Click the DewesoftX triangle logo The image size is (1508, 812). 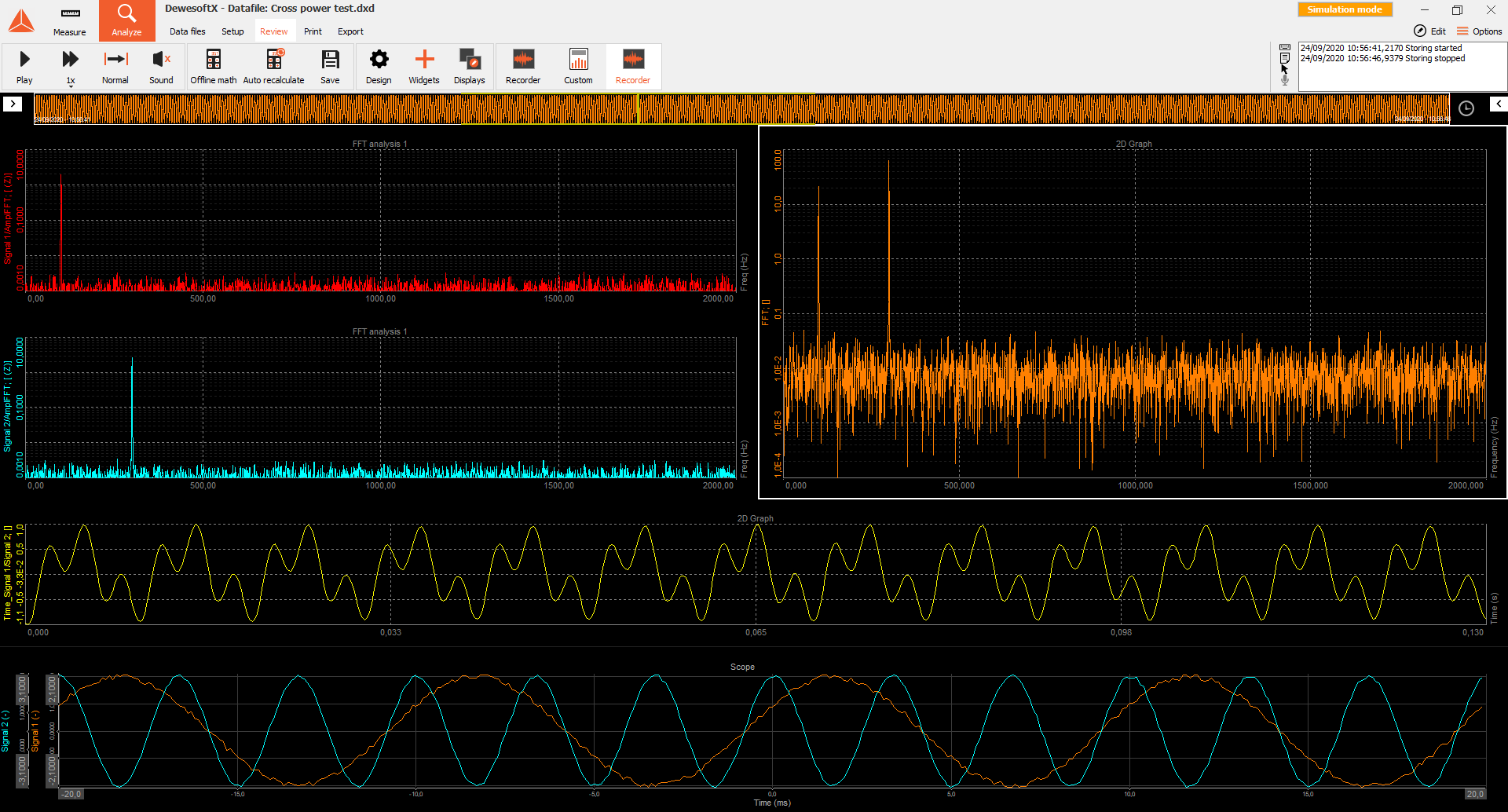click(x=21, y=20)
